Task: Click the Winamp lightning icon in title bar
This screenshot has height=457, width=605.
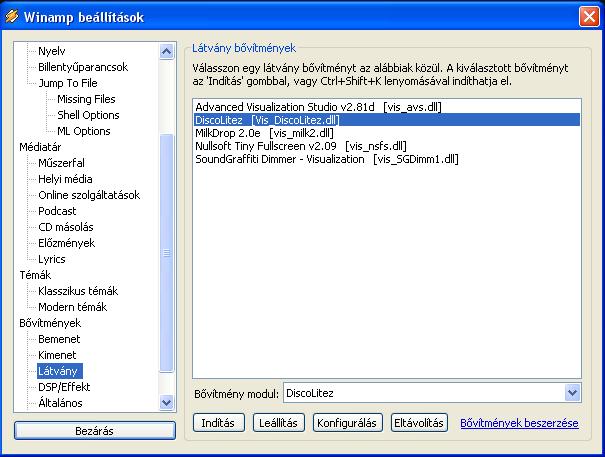Action: [12, 16]
